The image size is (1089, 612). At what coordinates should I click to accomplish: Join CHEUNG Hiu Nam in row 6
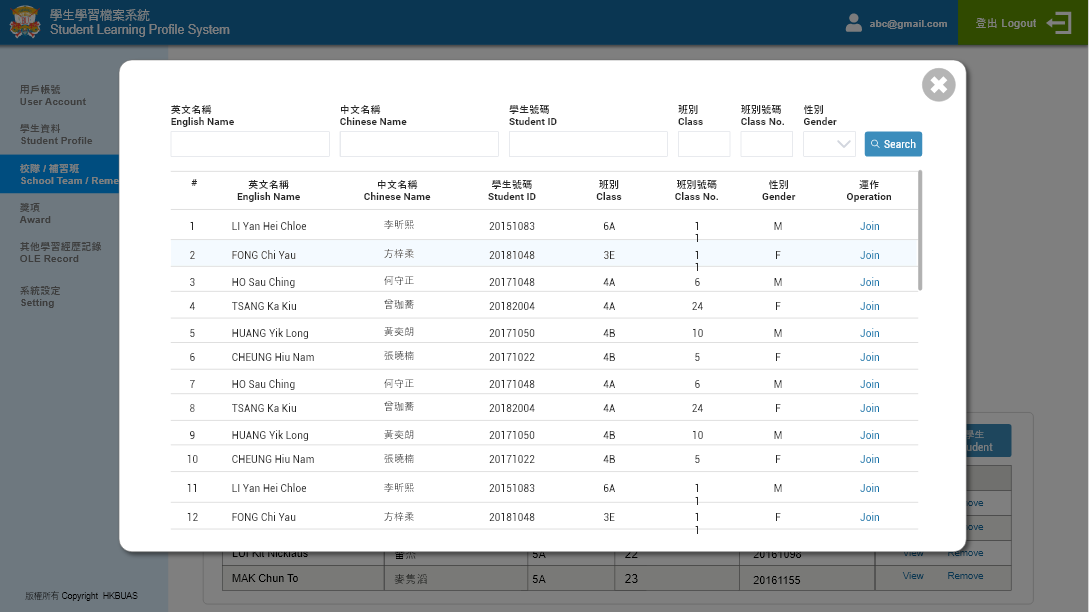(x=869, y=357)
